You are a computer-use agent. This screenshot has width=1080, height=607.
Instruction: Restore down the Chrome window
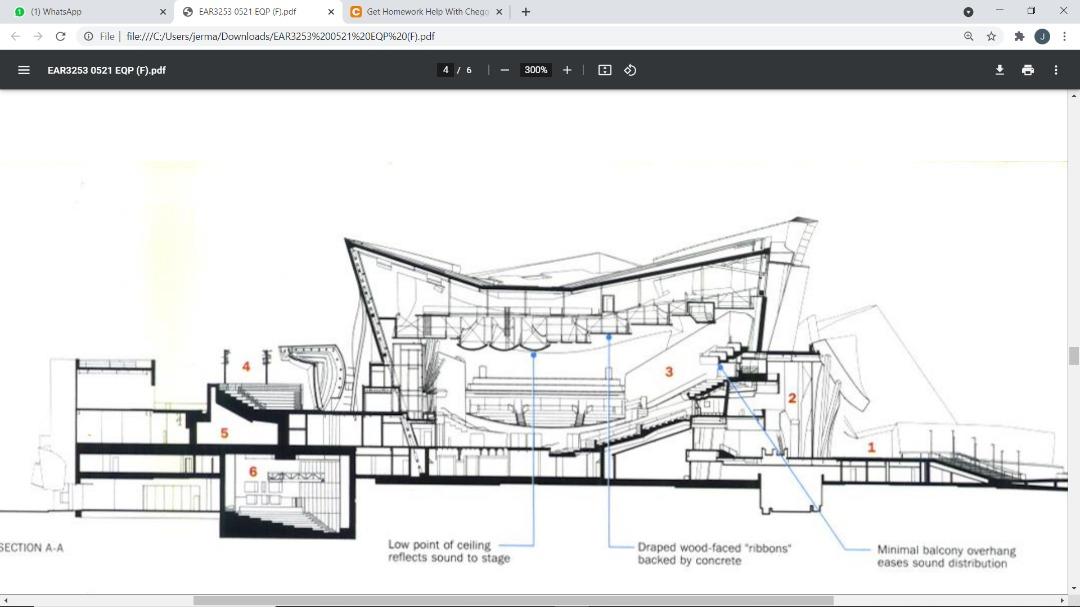(x=1031, y=11)
